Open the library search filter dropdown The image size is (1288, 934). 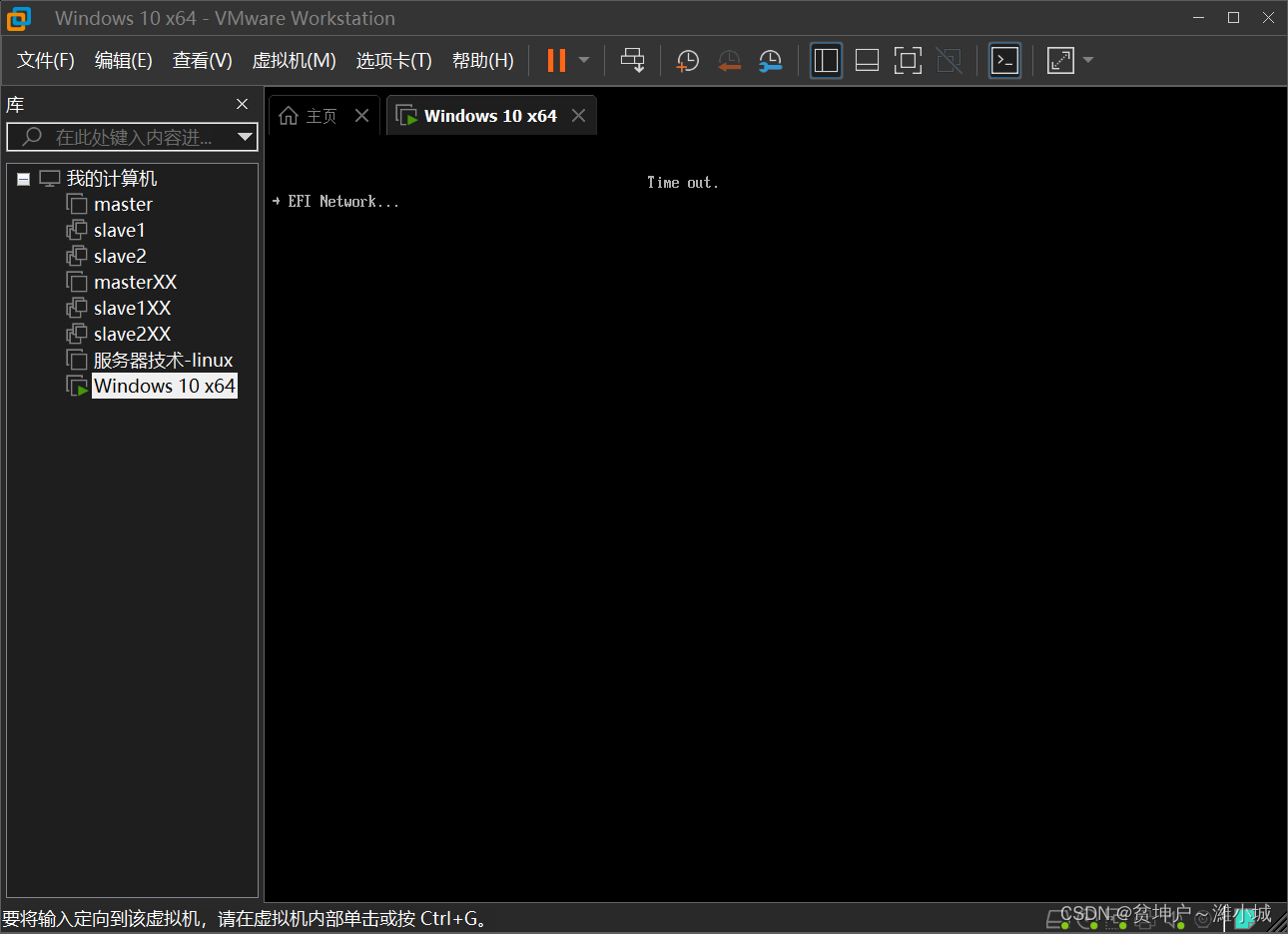(245, 137)
